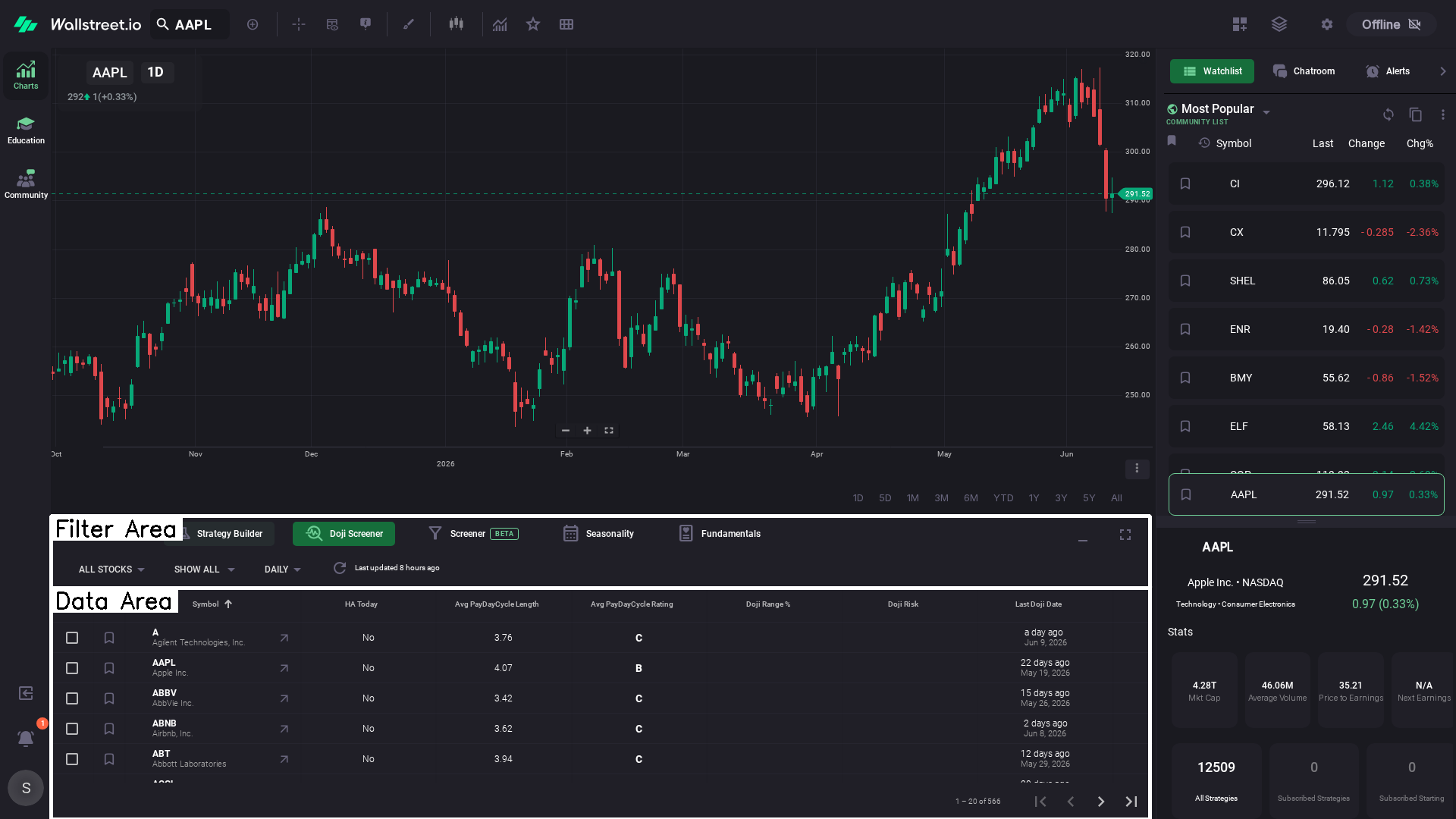Open Education in left sidebar
This screenshot has height=819, width=1456.
point(26,130)
